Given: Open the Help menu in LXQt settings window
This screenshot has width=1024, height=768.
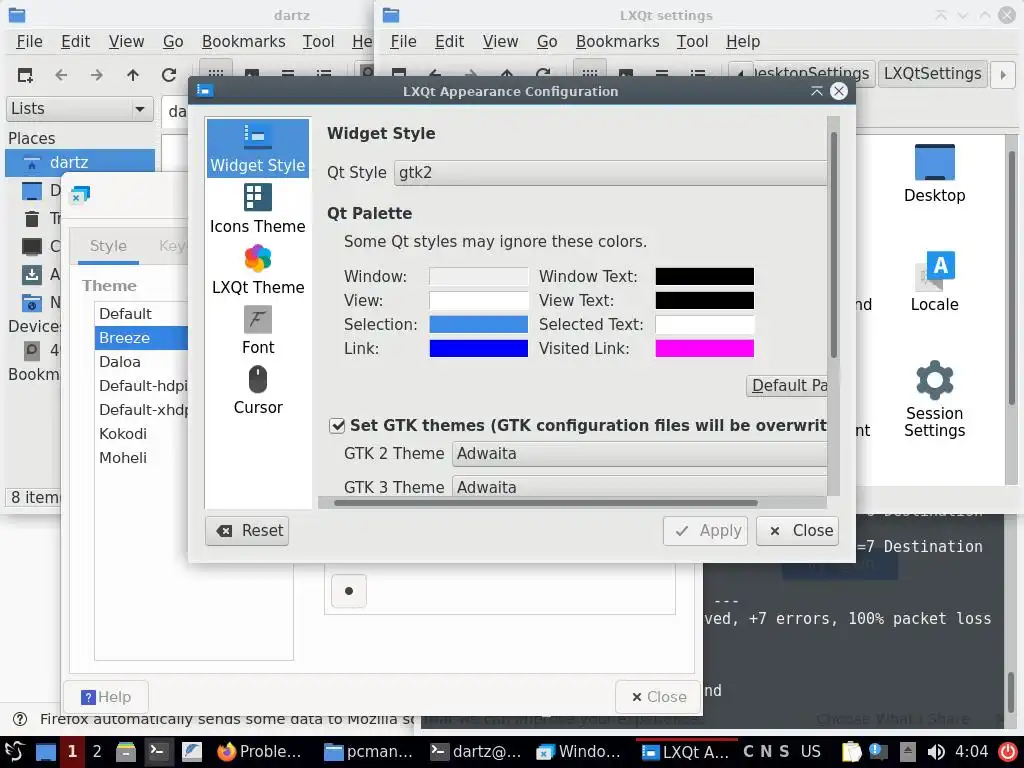Looking at the screenshot, I should pyautogui.click(x=743, y=42).
